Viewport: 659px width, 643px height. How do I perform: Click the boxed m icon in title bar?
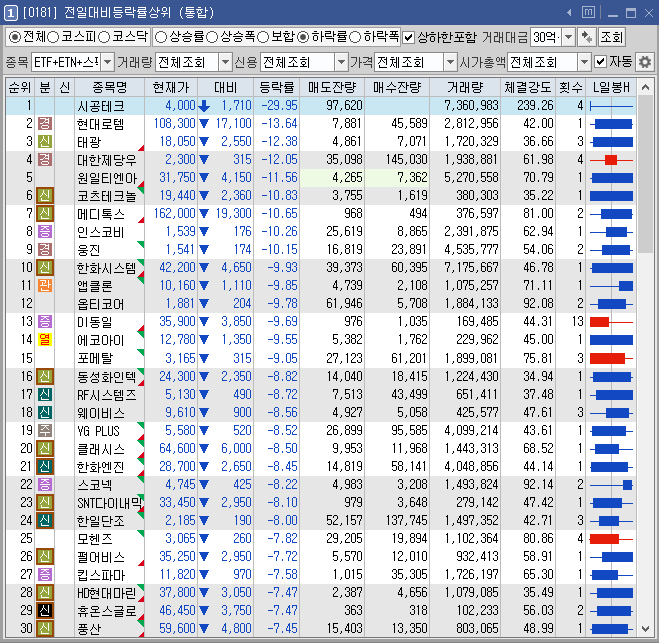[x=588, y=13]
